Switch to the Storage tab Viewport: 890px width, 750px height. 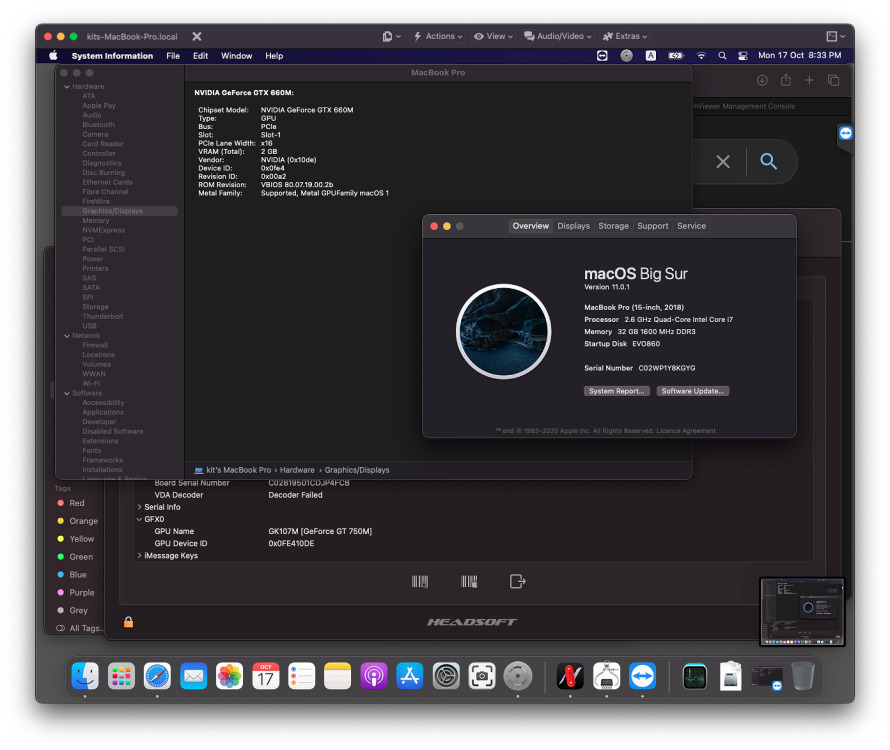click(x=614, y=226)
